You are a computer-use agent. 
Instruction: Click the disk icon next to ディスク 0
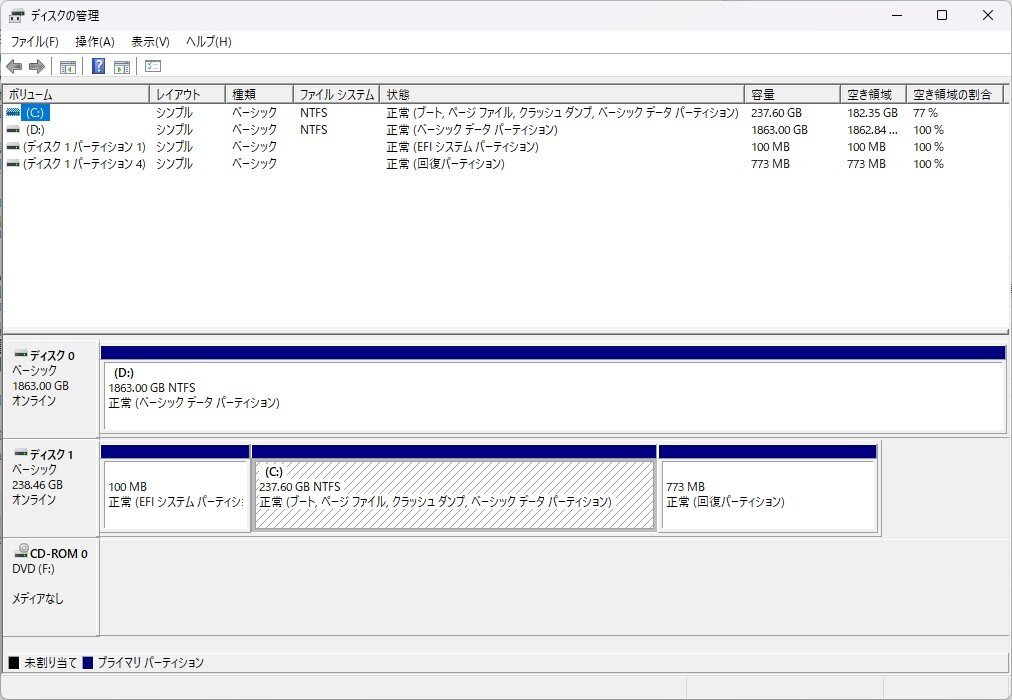(21, 354)
